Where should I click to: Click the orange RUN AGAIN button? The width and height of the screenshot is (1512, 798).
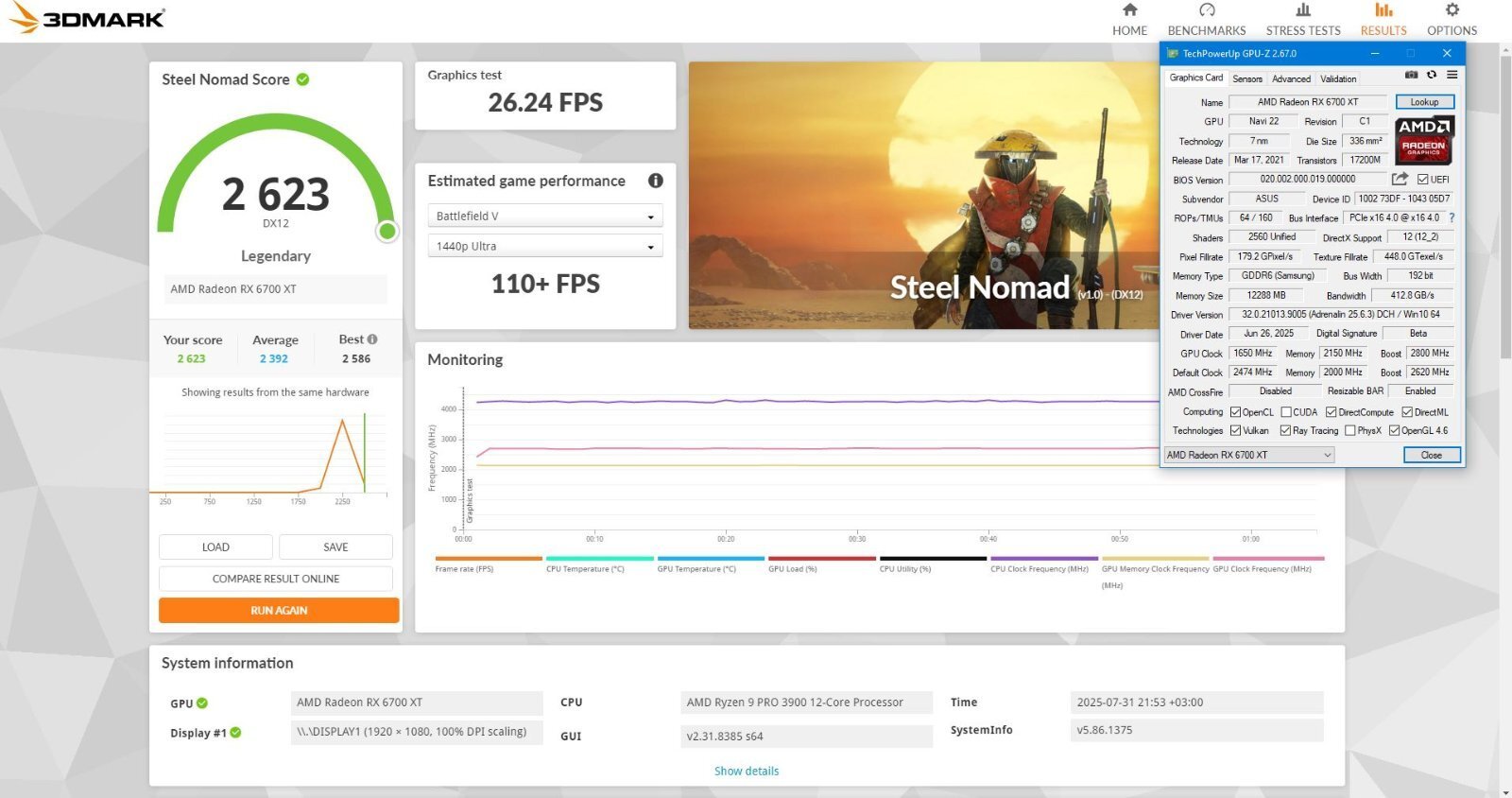tap(279, 611)
